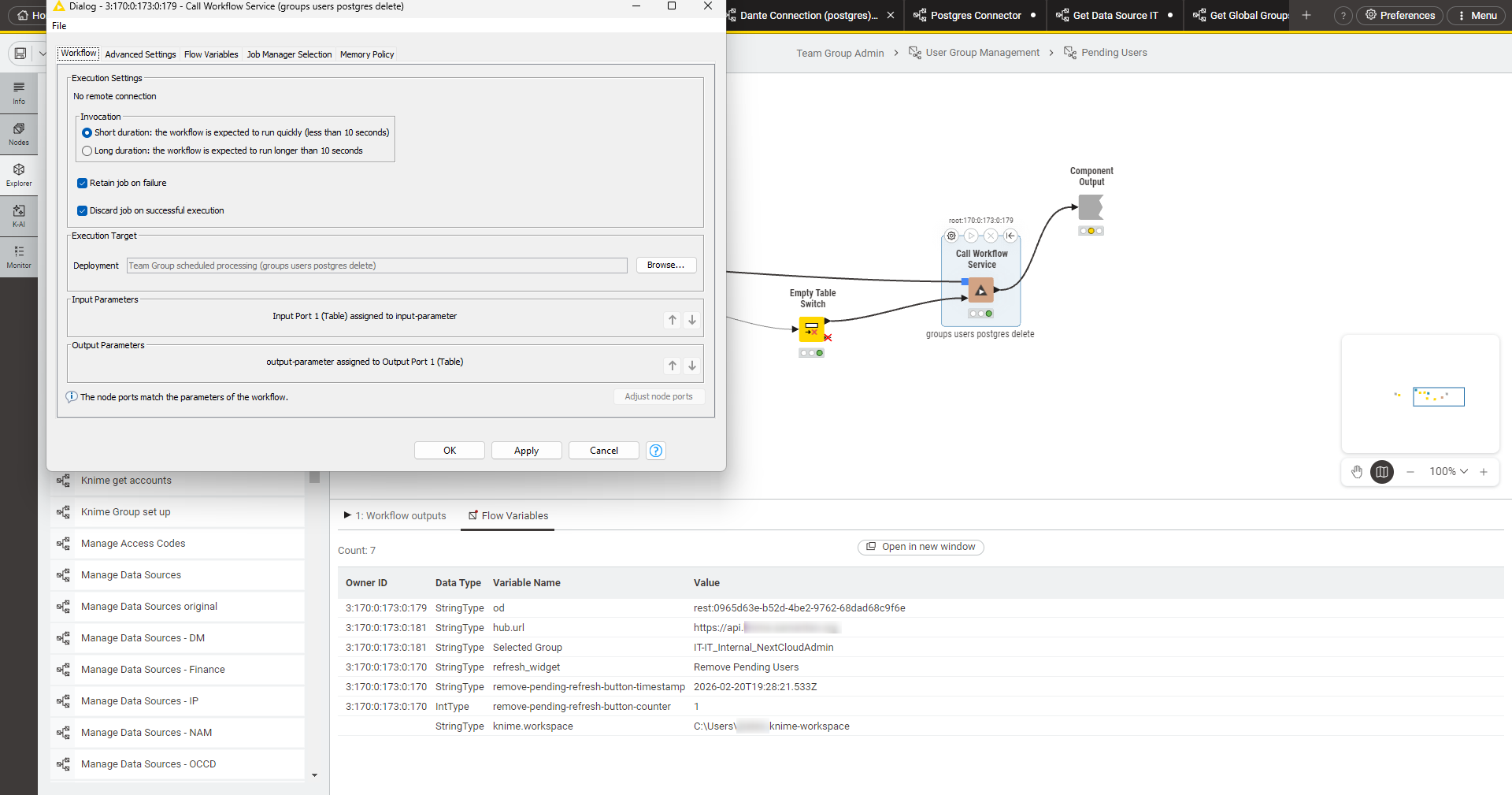Open the Nodes sidebar panel
This screenshot has width=1512, height=795.
(x=19, y=133)
